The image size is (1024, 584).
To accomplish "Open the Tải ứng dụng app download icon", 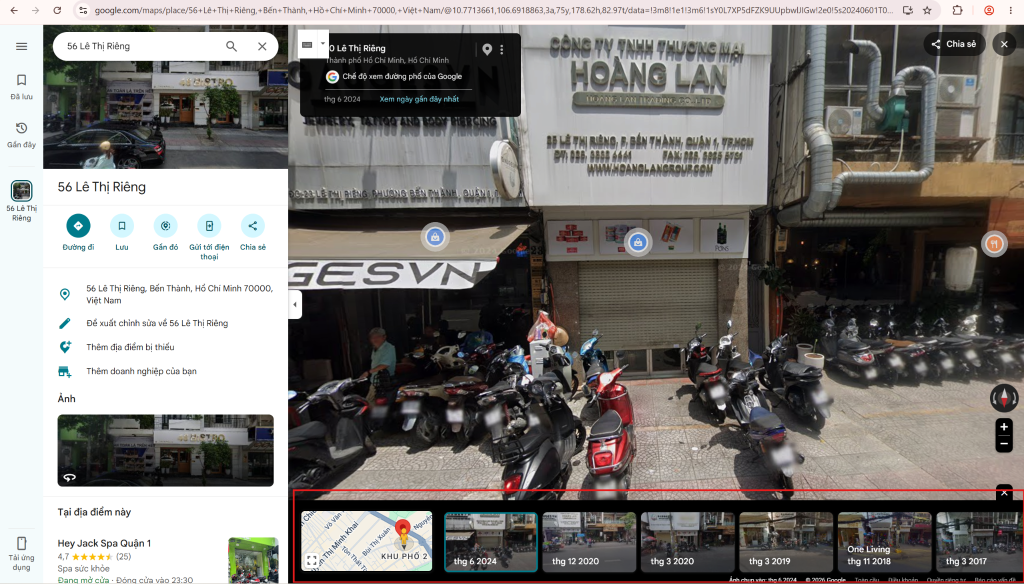I will click(x=22, y=553).
